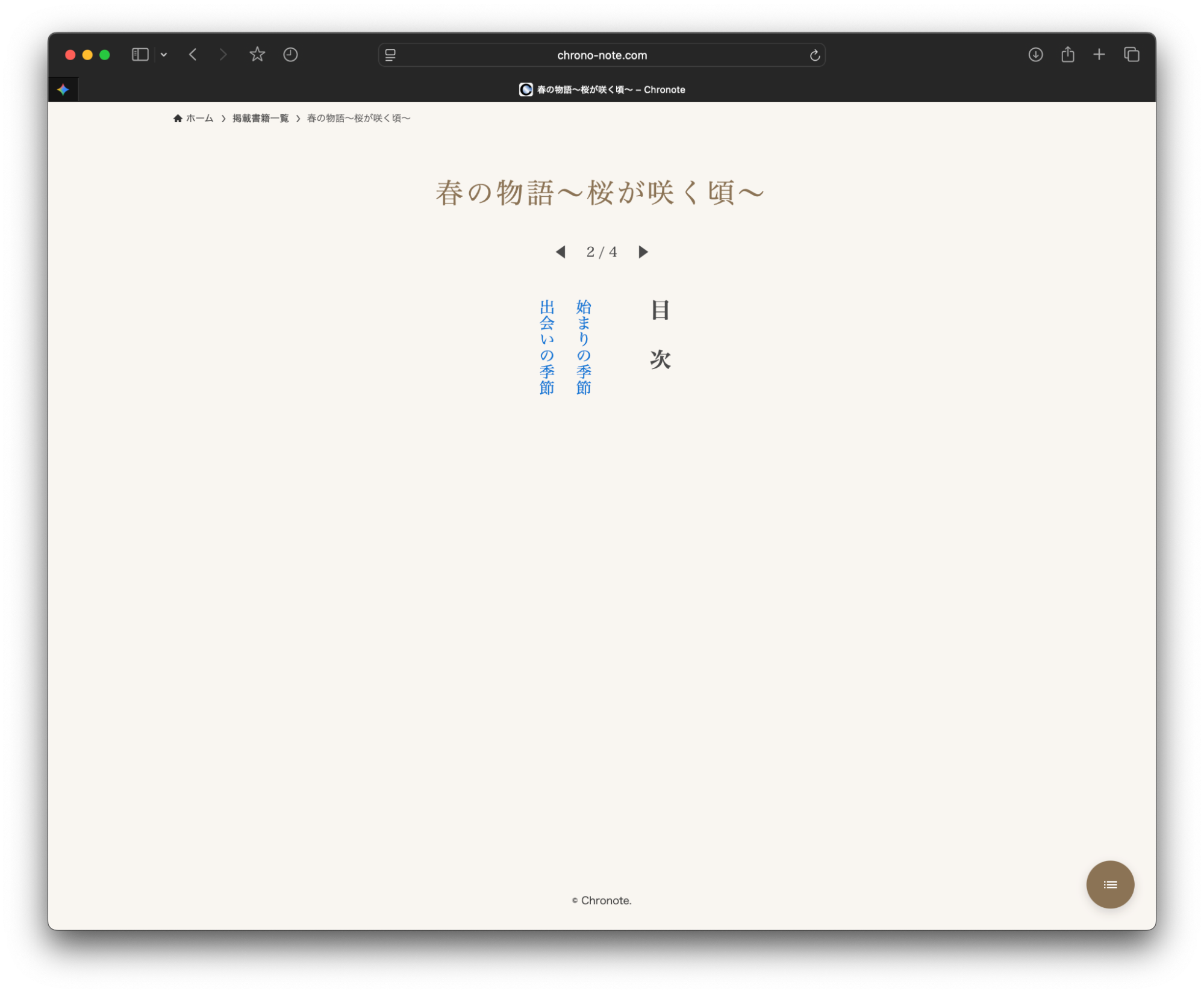Click the home icon in the breadcrumb

pyautogui.click(x=177, y=117)
